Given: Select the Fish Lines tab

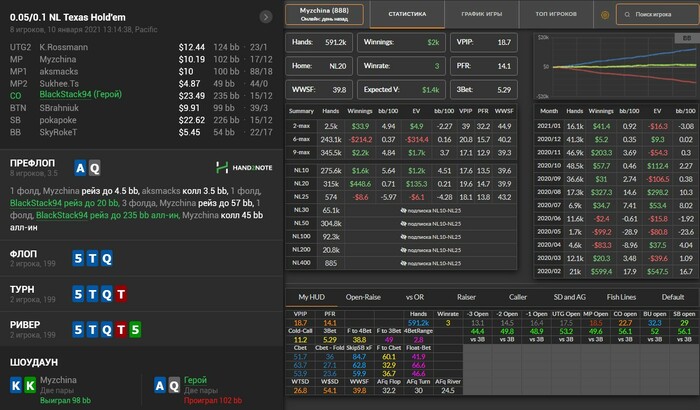Looking at the screenshot, I should point(621,297).
